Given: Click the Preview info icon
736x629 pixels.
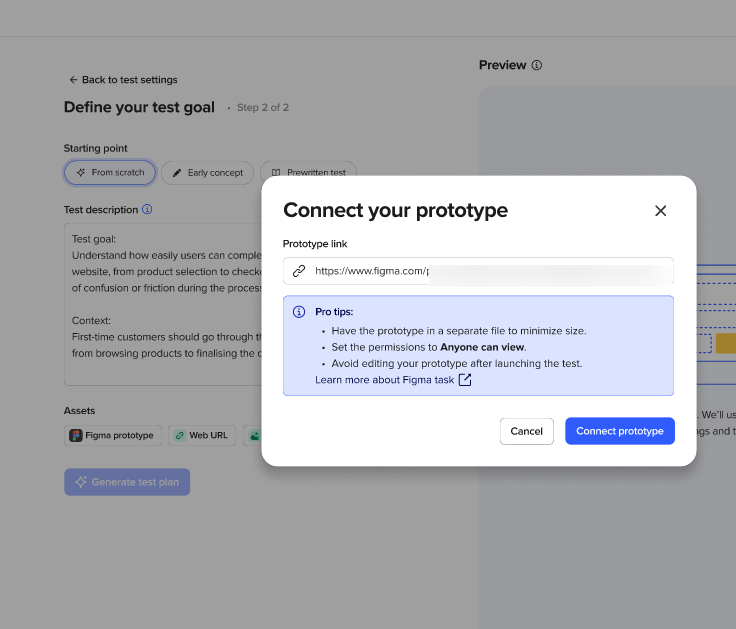Looking at the screenshot, I should click(x=537, y=65).
